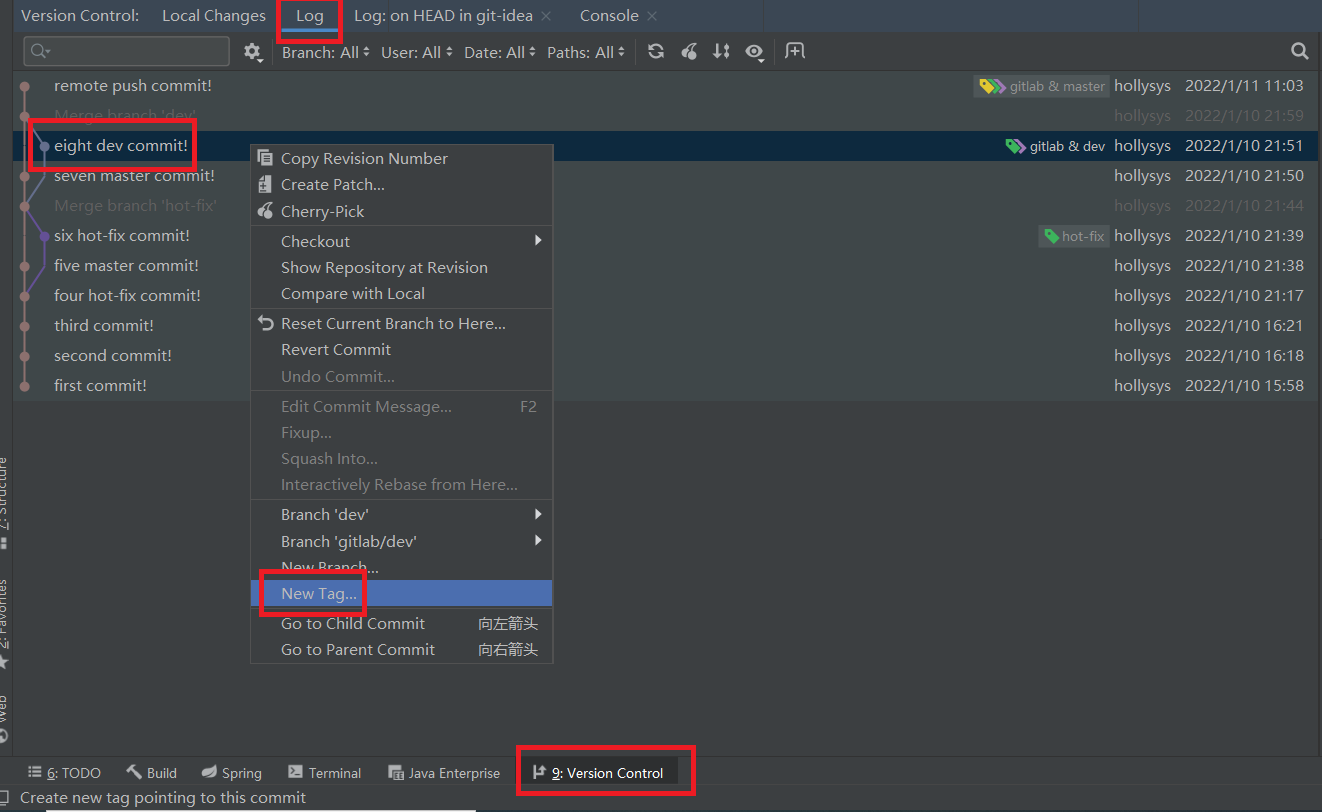The height and width of the screenshot is (812, 1322).
Task: Click the hot-fix green tag icon
Action: 1051,236
